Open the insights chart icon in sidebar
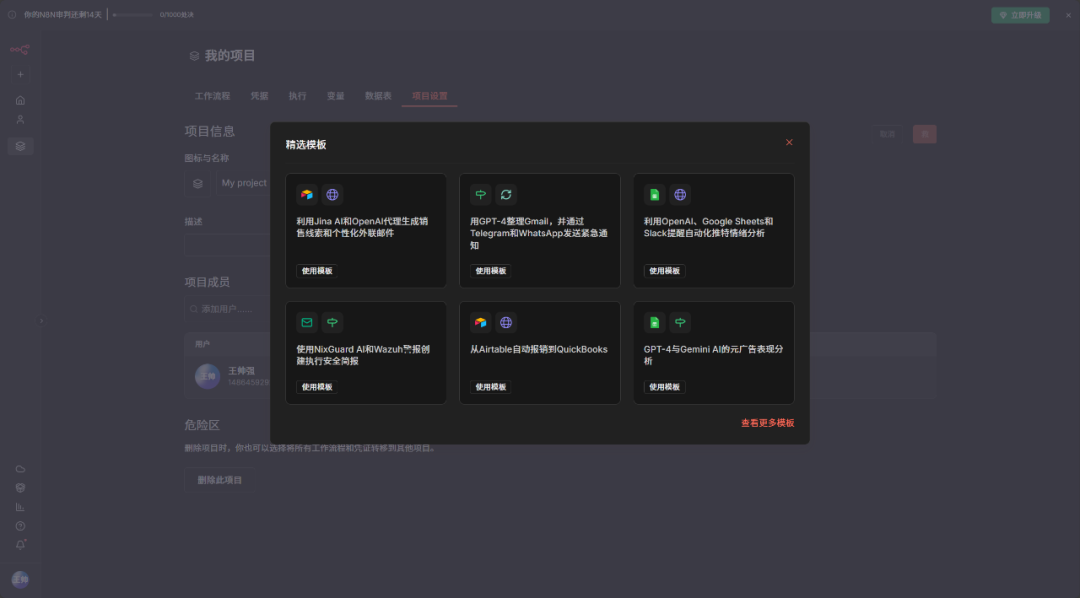Image resolution: width=1080 pixels, height=598 pixels. click(x=20, y=507)
